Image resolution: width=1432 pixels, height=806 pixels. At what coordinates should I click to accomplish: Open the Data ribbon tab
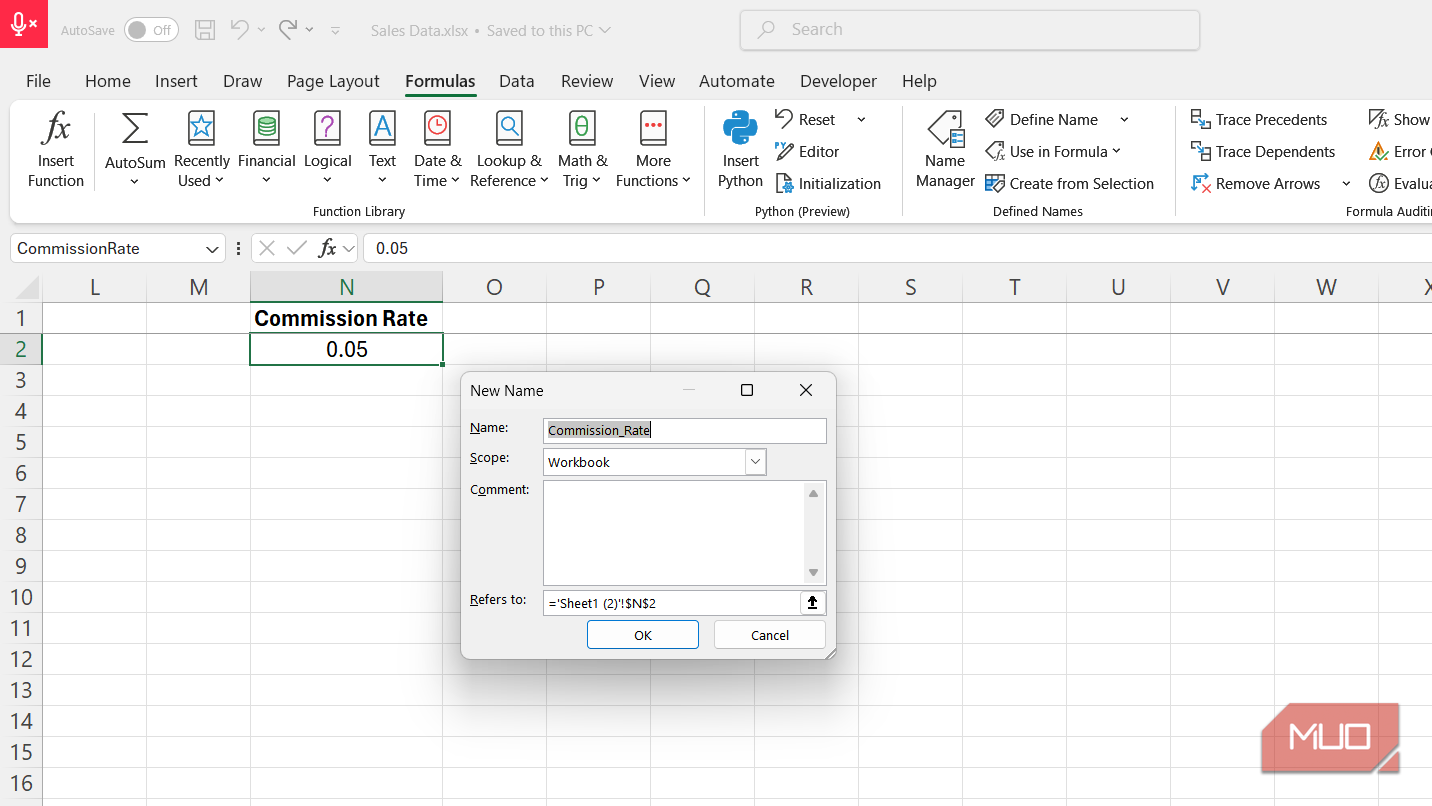point(517,81)
